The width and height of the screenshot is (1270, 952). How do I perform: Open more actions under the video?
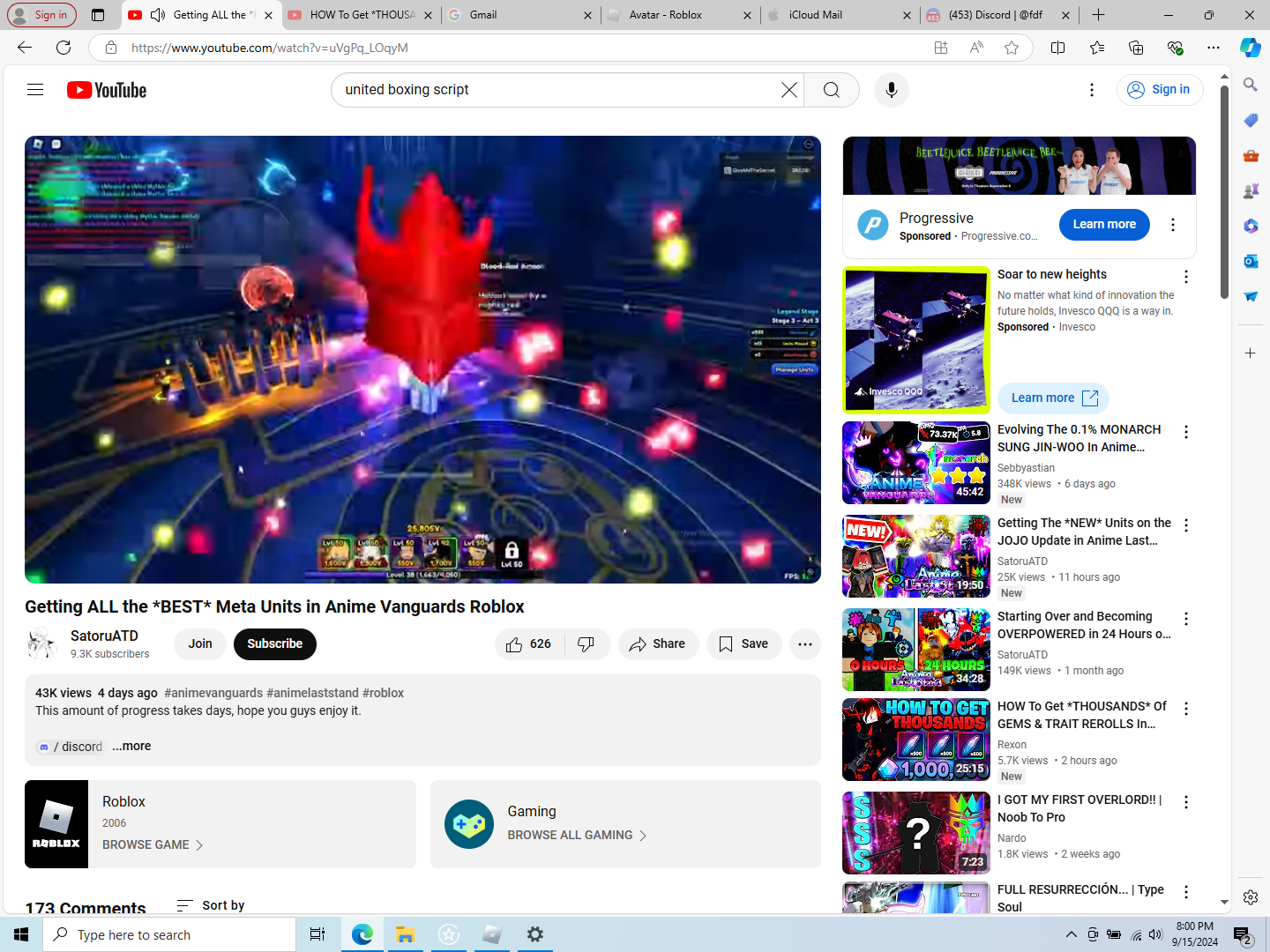point(805,644)
